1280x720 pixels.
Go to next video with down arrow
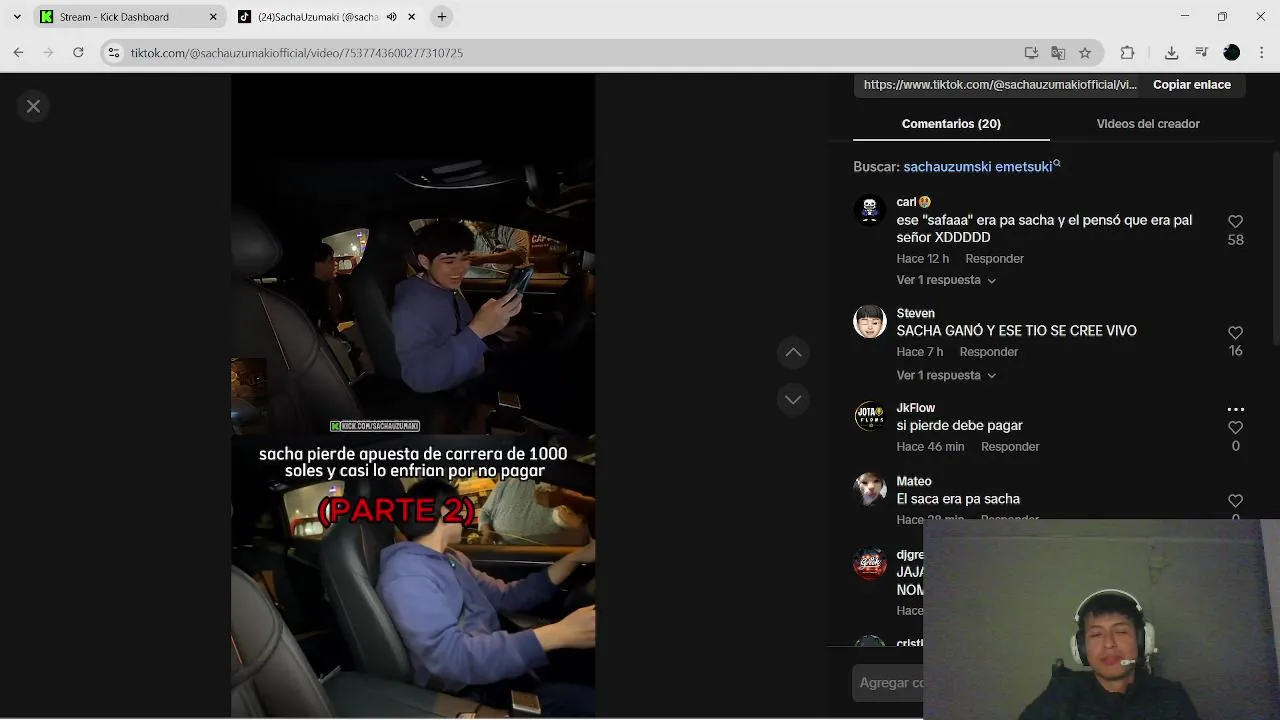coord(793,399)
